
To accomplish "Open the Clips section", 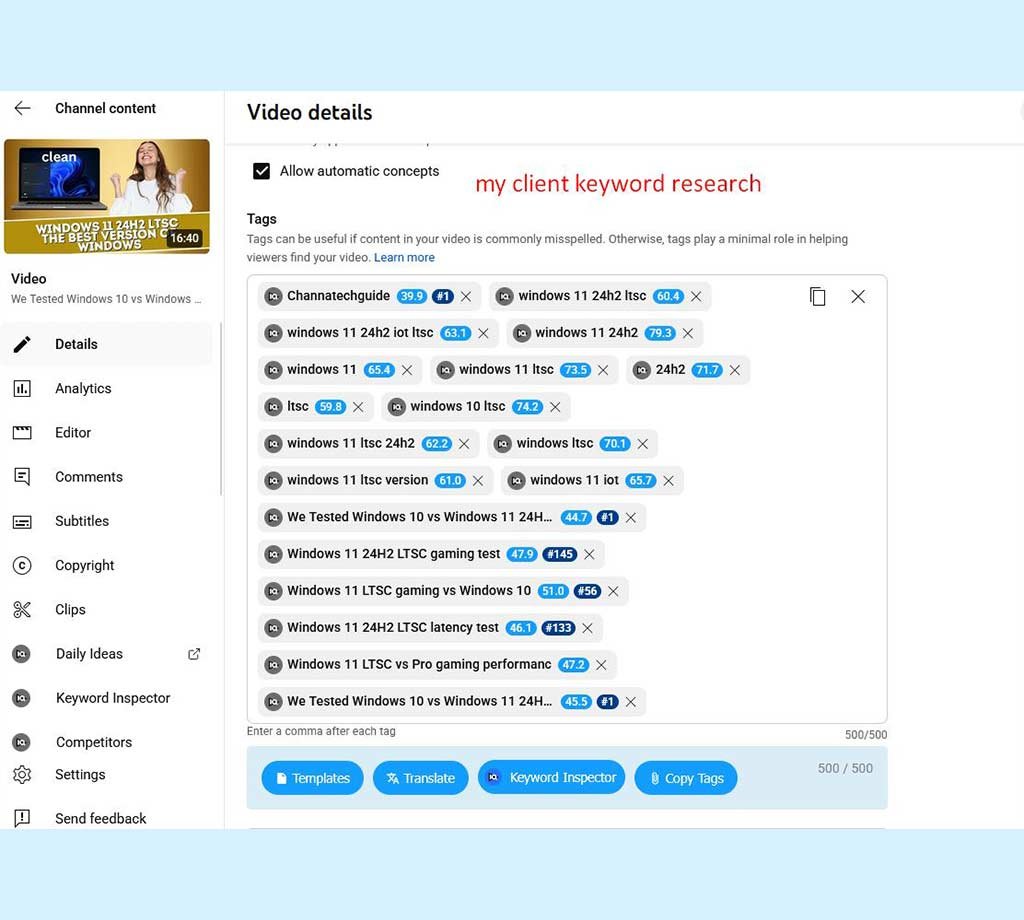I will pos(71,609).
